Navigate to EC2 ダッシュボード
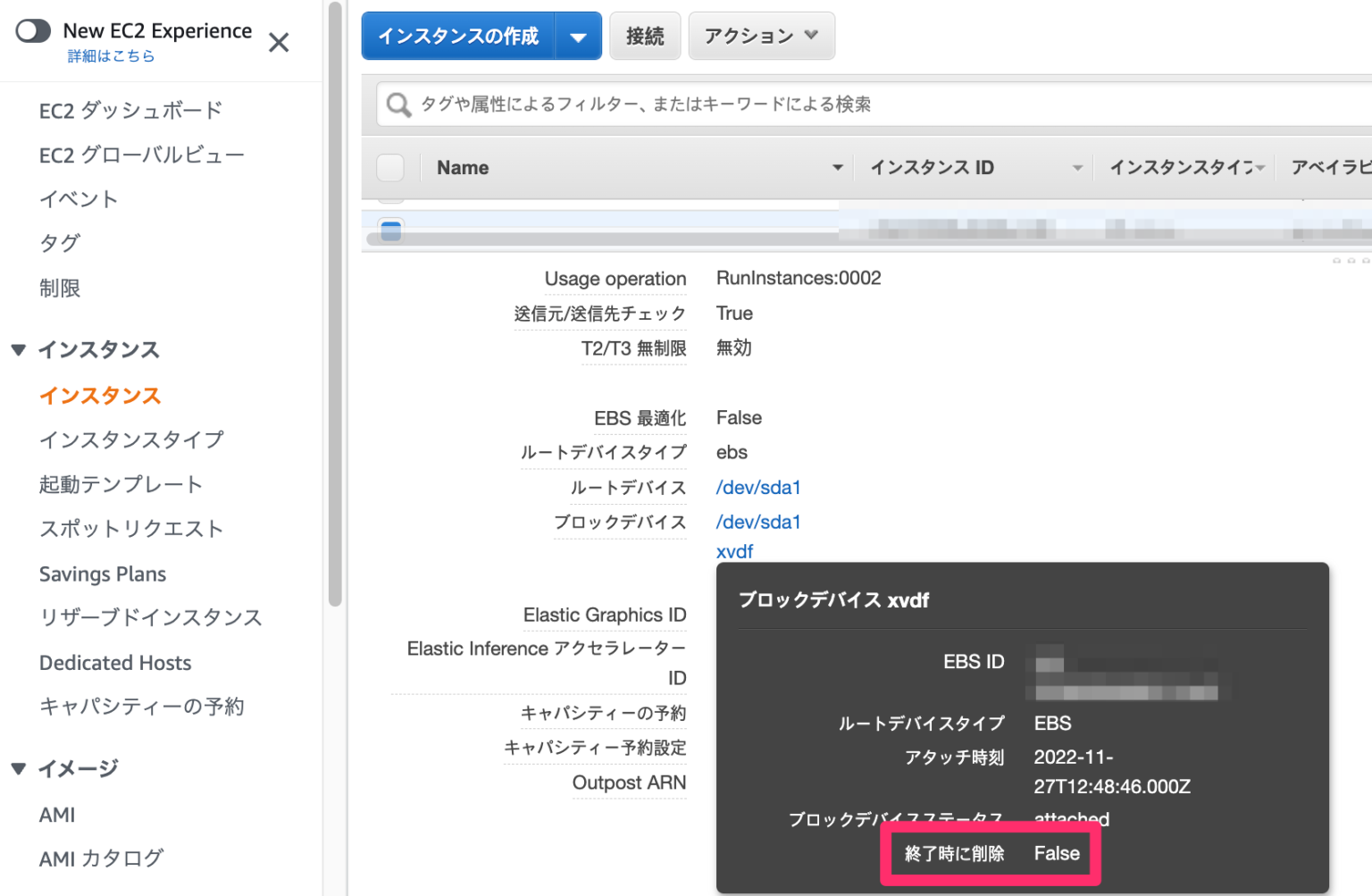1372x896 pixels. [130, 110]
